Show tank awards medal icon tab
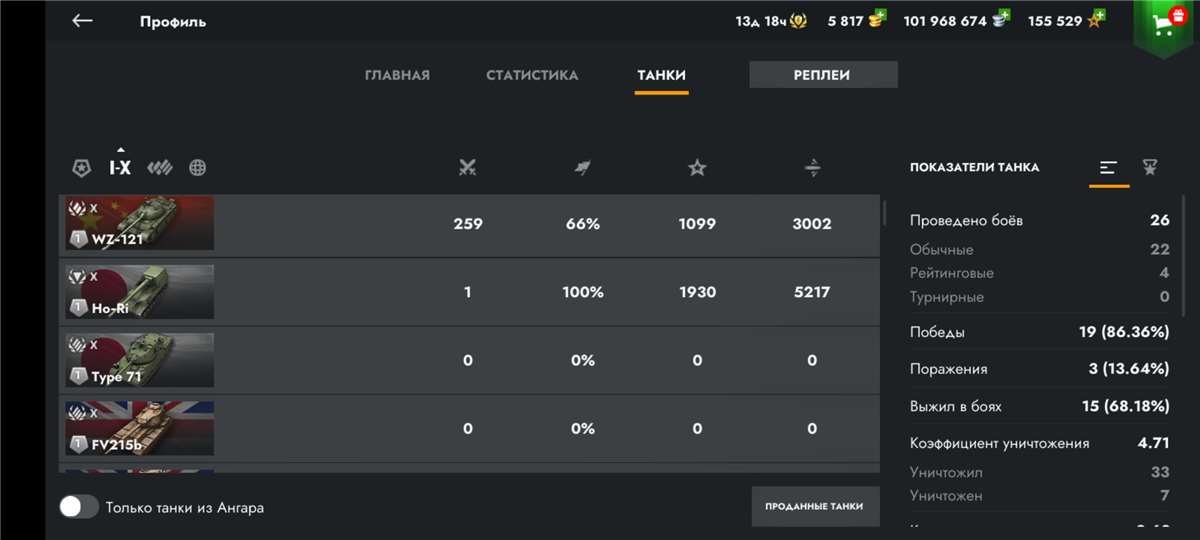 tap(1150, 168)
